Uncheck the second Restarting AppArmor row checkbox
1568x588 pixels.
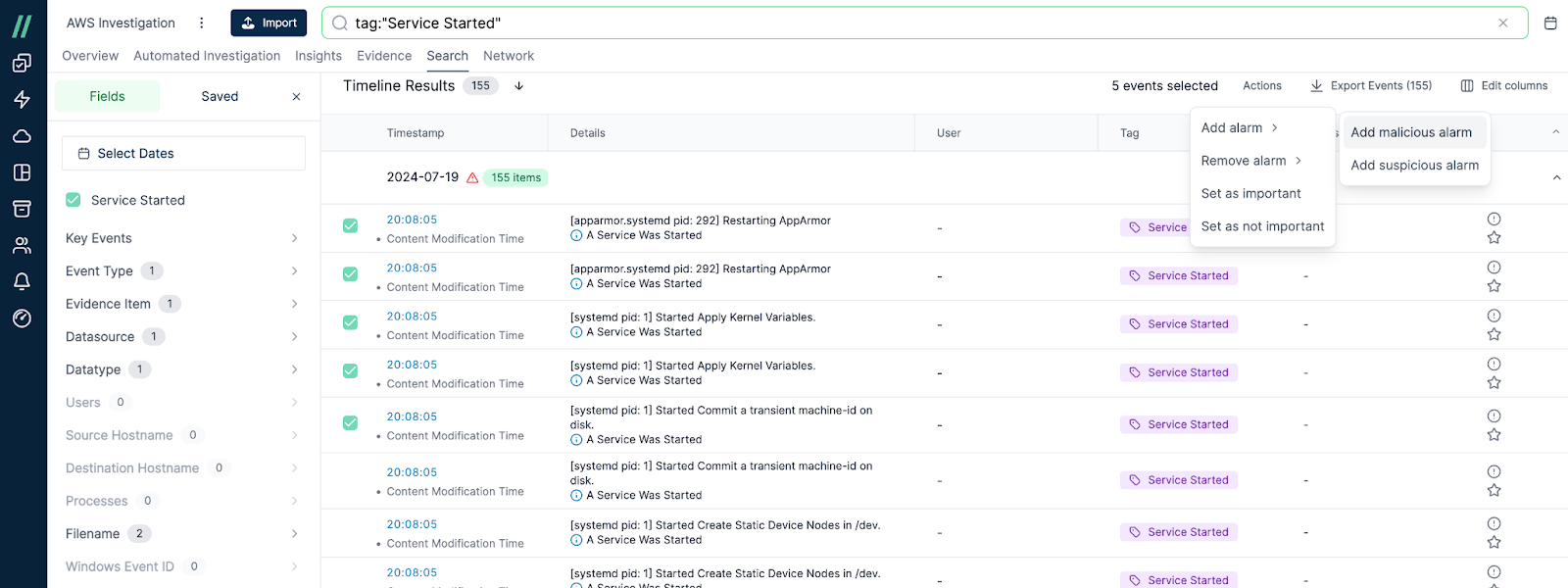point(350,273)
